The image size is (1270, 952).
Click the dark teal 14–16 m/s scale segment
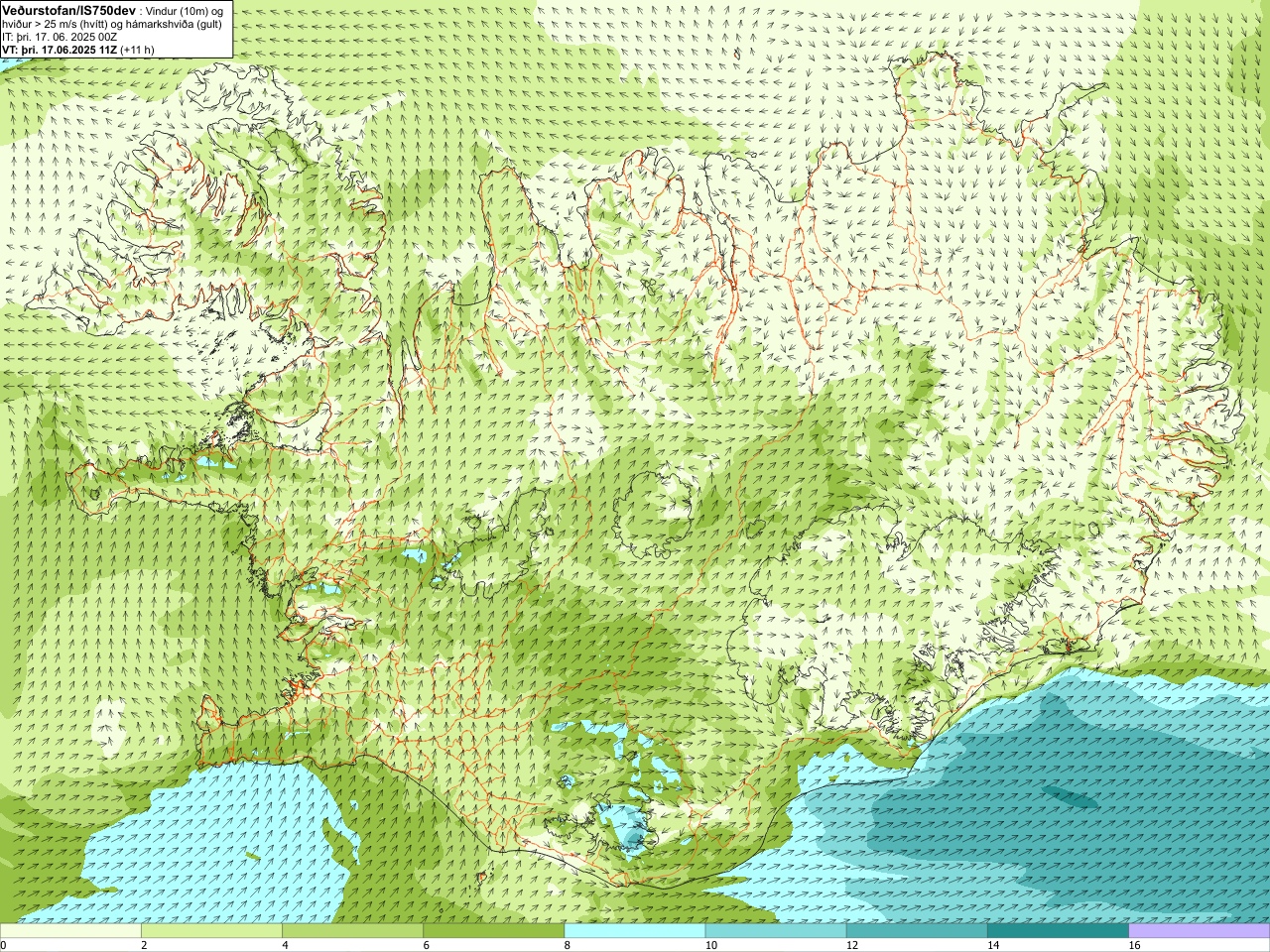coord(1058,931)
